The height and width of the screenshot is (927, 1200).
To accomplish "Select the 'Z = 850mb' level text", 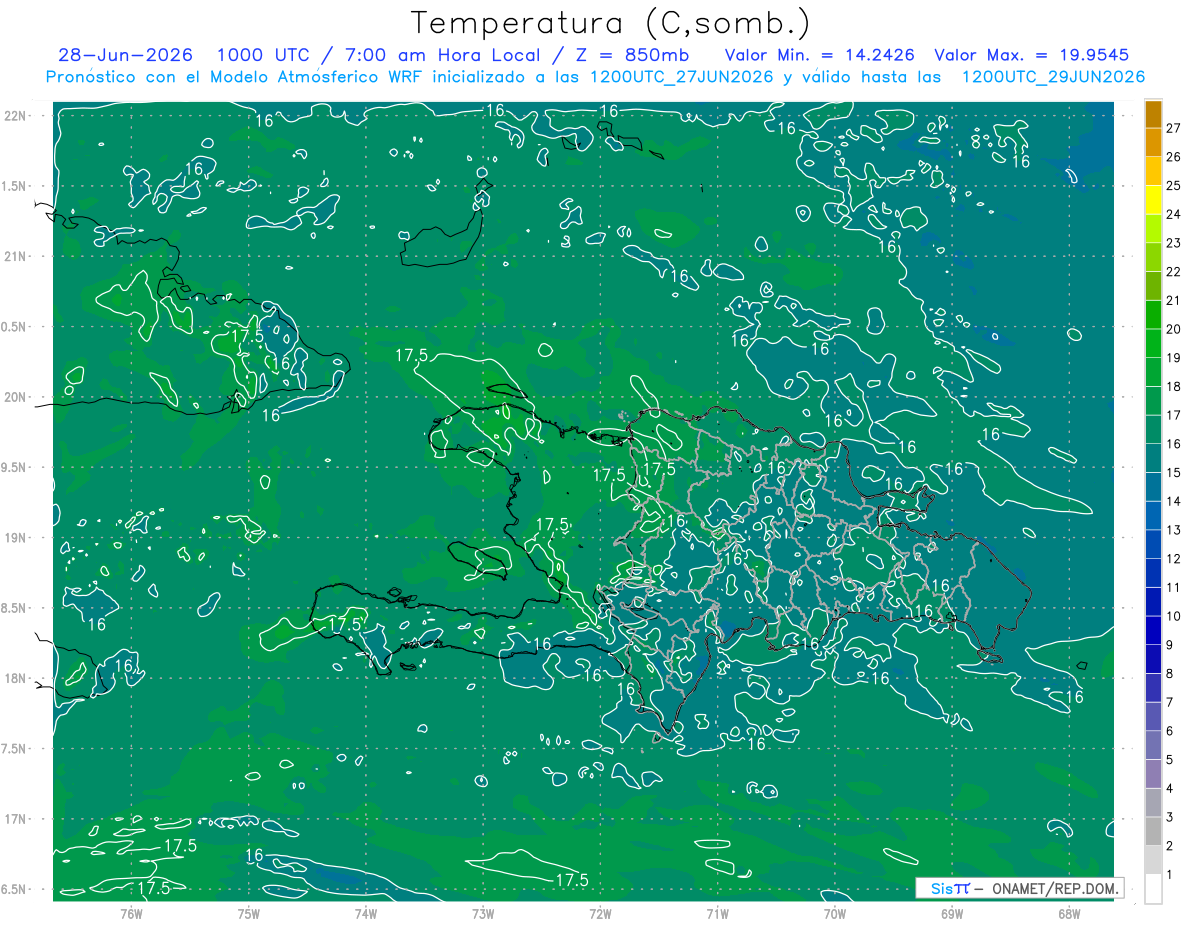I will point(630,56).
